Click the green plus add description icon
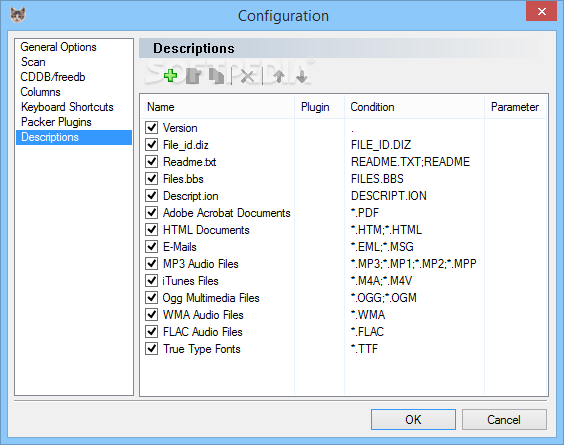 (170, 76)
